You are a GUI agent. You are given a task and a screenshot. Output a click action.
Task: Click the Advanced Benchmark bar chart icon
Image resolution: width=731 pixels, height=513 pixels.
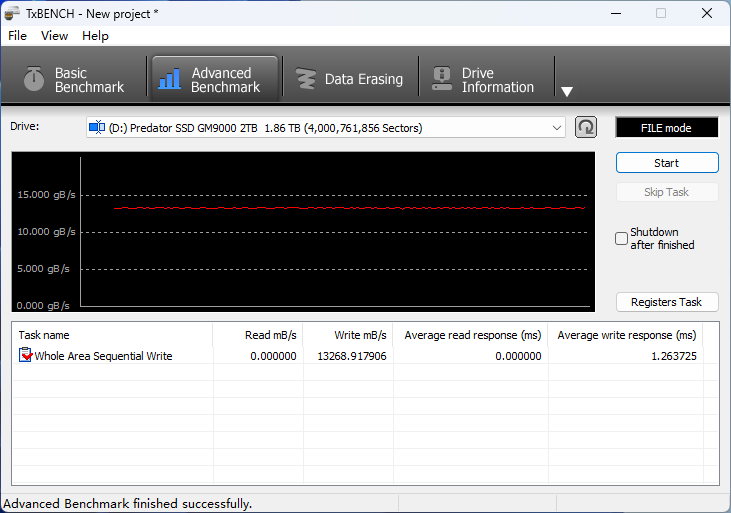tap(170, 79)
